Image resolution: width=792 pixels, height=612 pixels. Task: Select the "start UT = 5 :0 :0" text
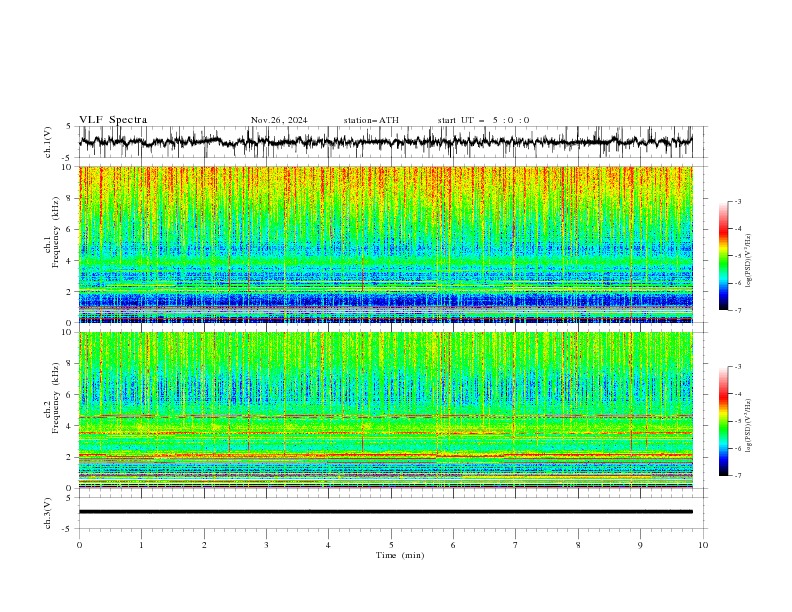click(x=483, y=120)
